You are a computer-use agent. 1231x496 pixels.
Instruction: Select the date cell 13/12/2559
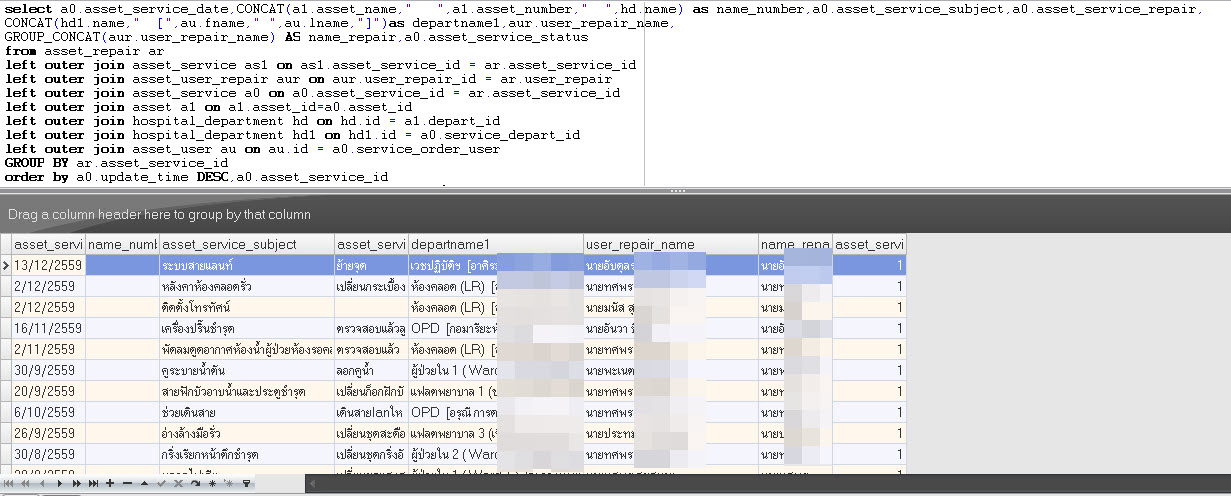tap(48, 265)
